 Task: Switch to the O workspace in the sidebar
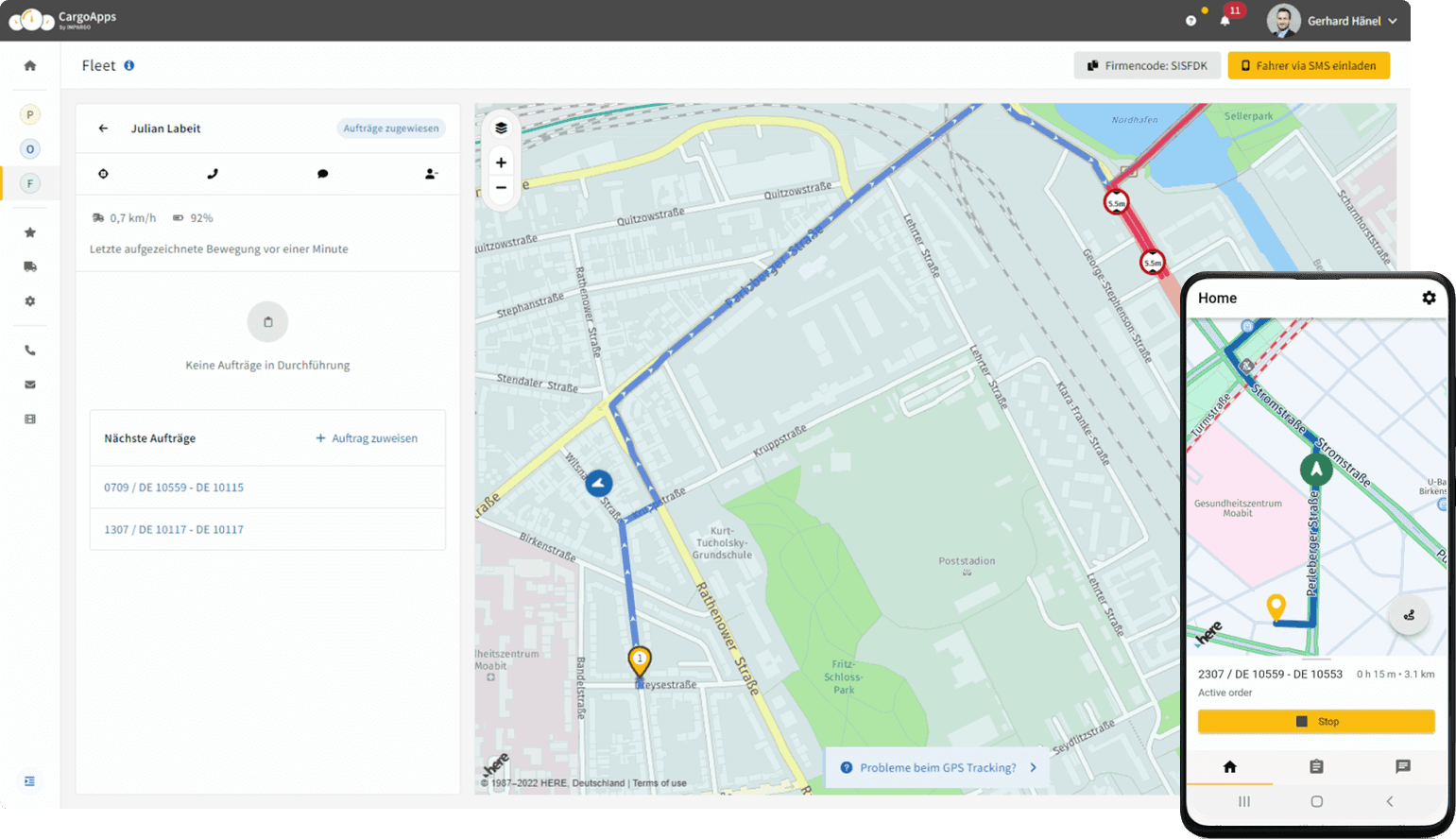[29, 148]
